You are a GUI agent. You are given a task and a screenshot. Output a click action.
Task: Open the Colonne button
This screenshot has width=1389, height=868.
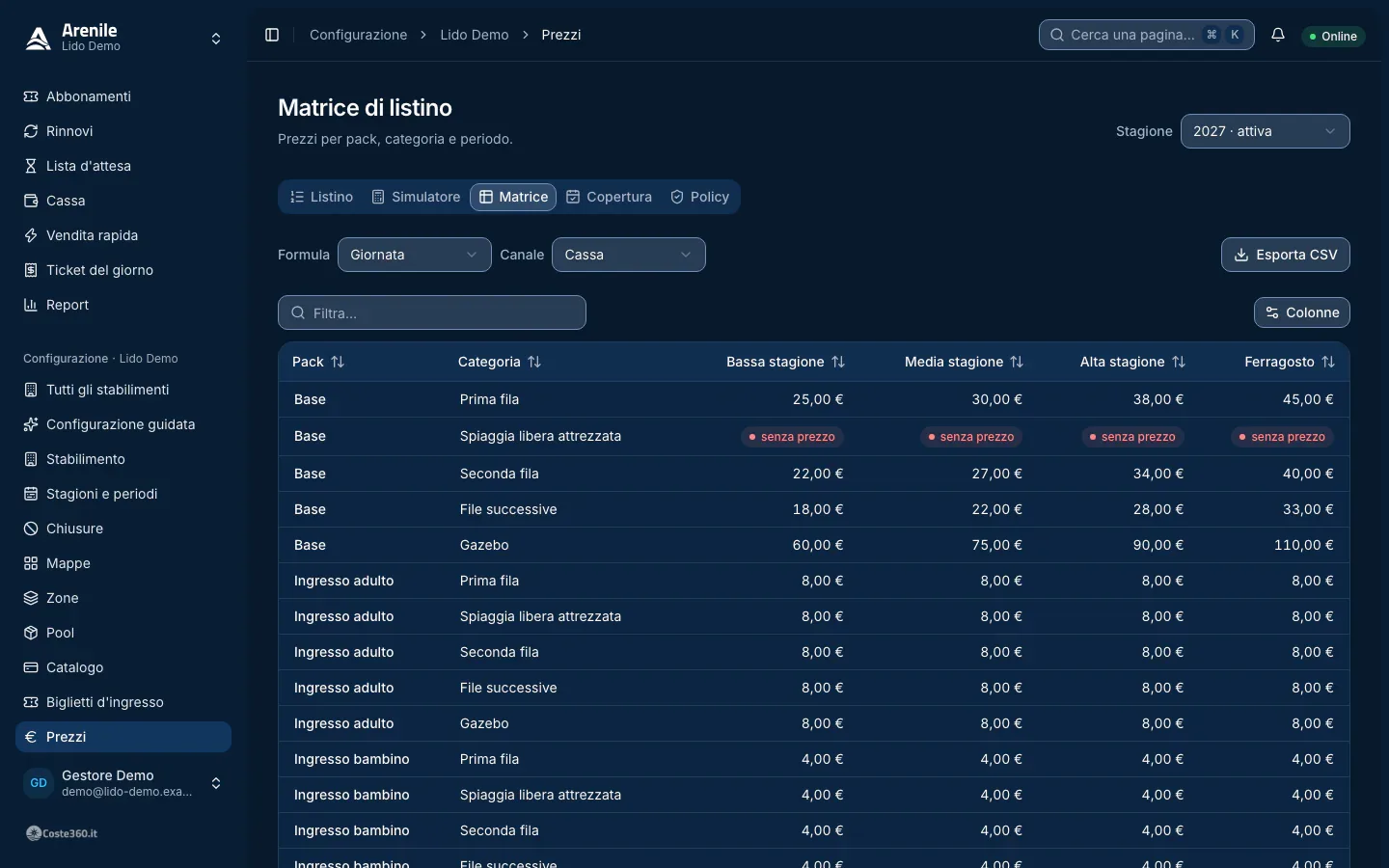(x=1302, y=312)
